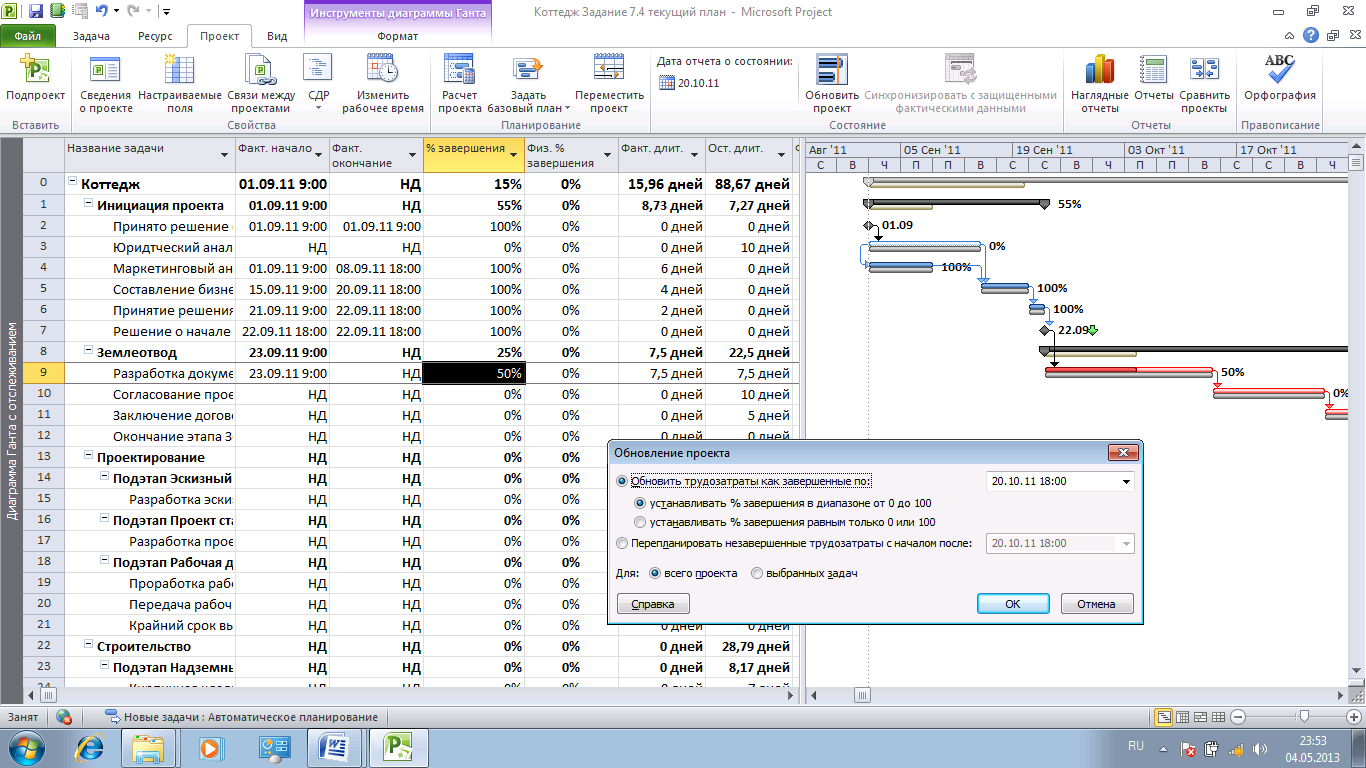Click the selected Проект tab
The image size is (1366, 768).
pos(219,36)
